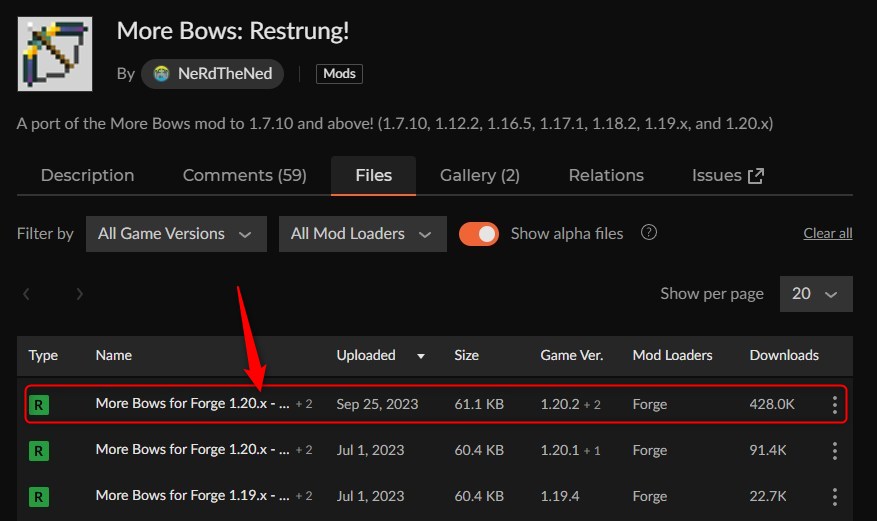Click the help icon next to alpha files
This screenshot has height=521, width=877.
pos(649,232)
